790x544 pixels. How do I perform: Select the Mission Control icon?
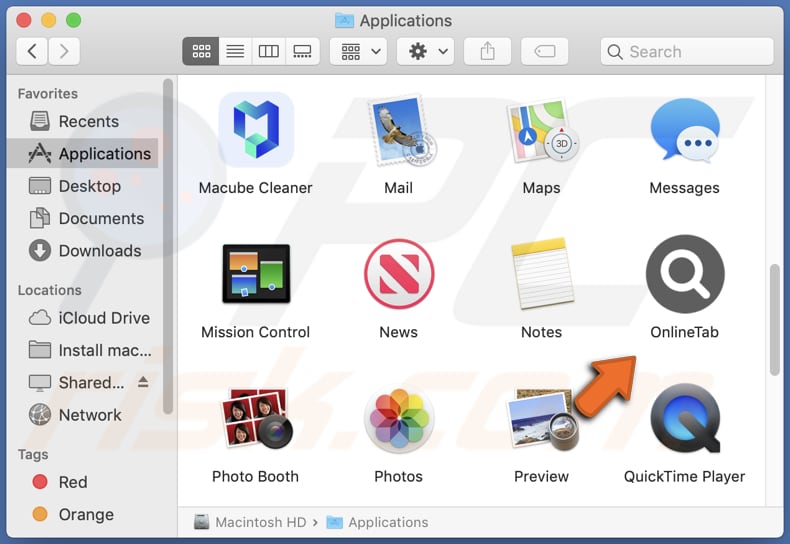point(256,274)
